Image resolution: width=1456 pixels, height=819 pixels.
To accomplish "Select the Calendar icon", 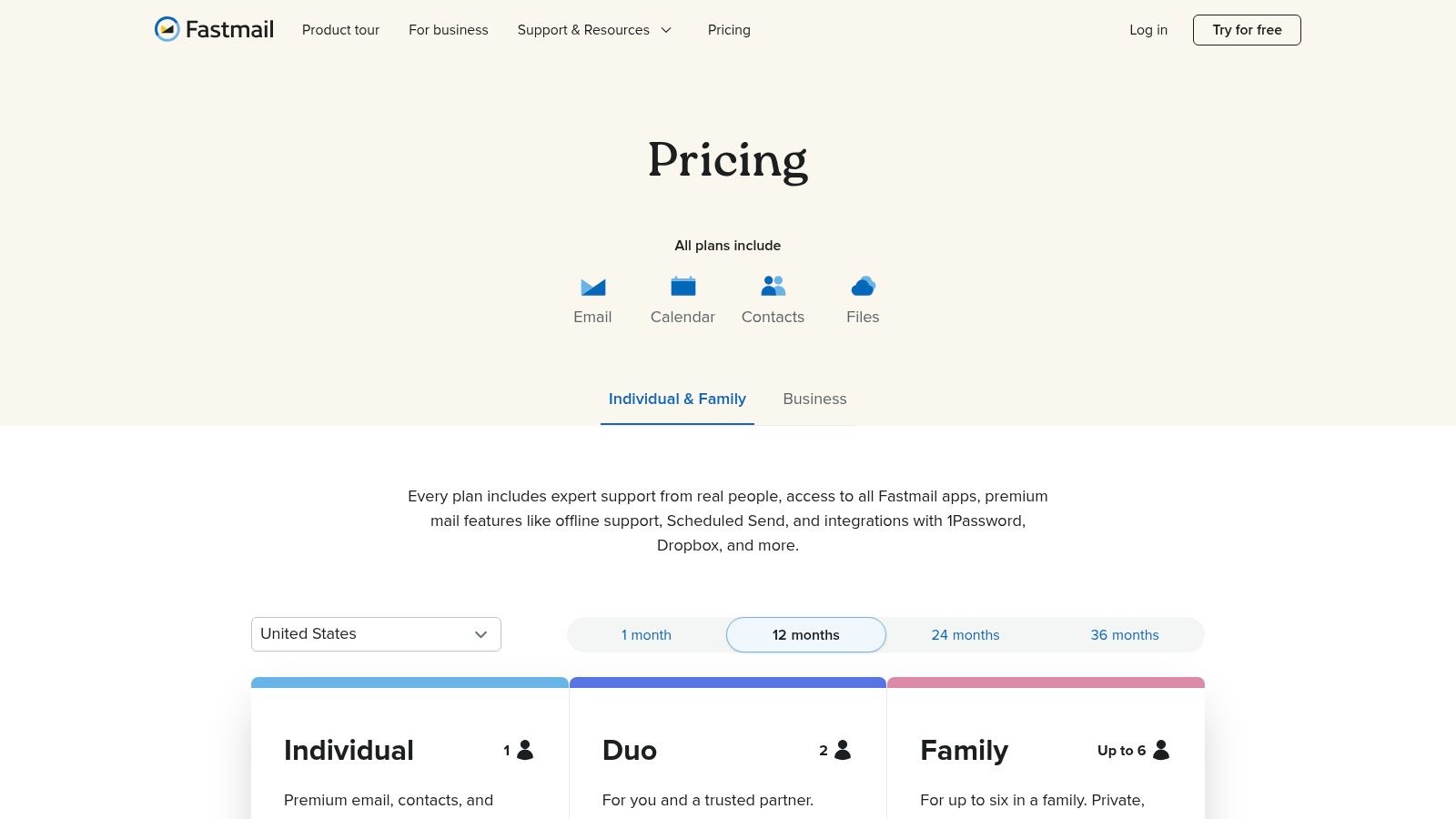I will [682, 286].
